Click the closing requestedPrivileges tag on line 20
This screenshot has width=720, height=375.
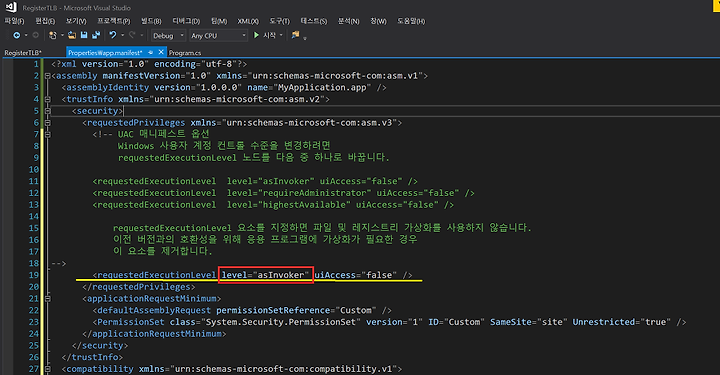pos(139,287)
